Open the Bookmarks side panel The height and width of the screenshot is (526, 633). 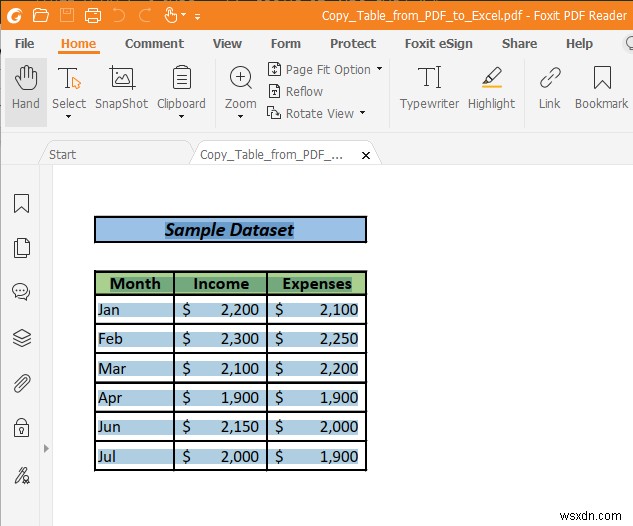click(x=21, y=203)
